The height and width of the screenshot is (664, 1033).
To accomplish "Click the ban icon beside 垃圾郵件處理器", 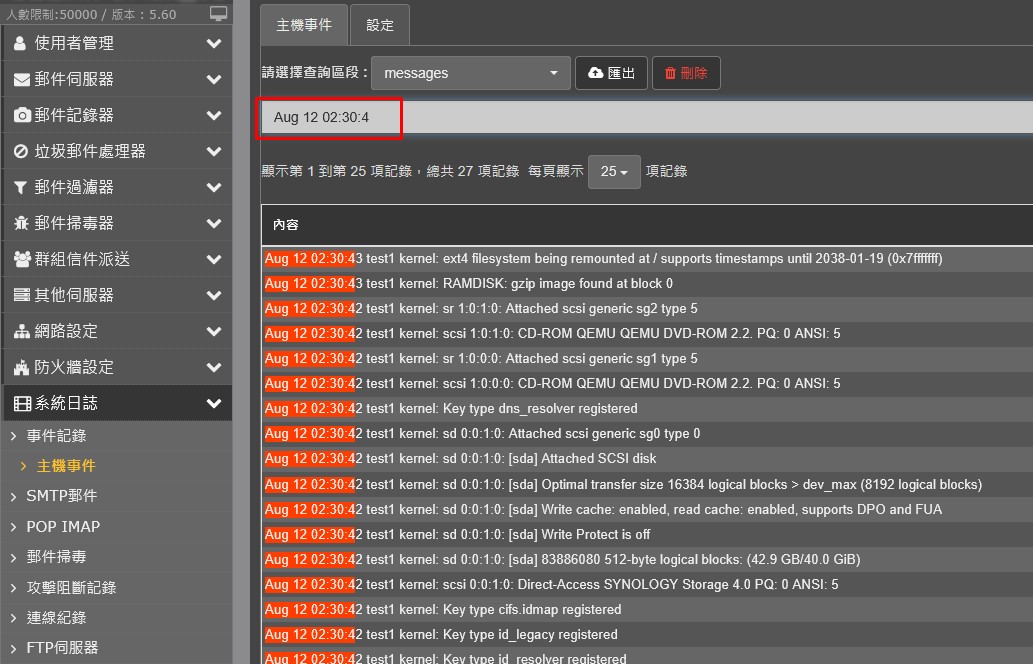I will click(x=21, y=152).
